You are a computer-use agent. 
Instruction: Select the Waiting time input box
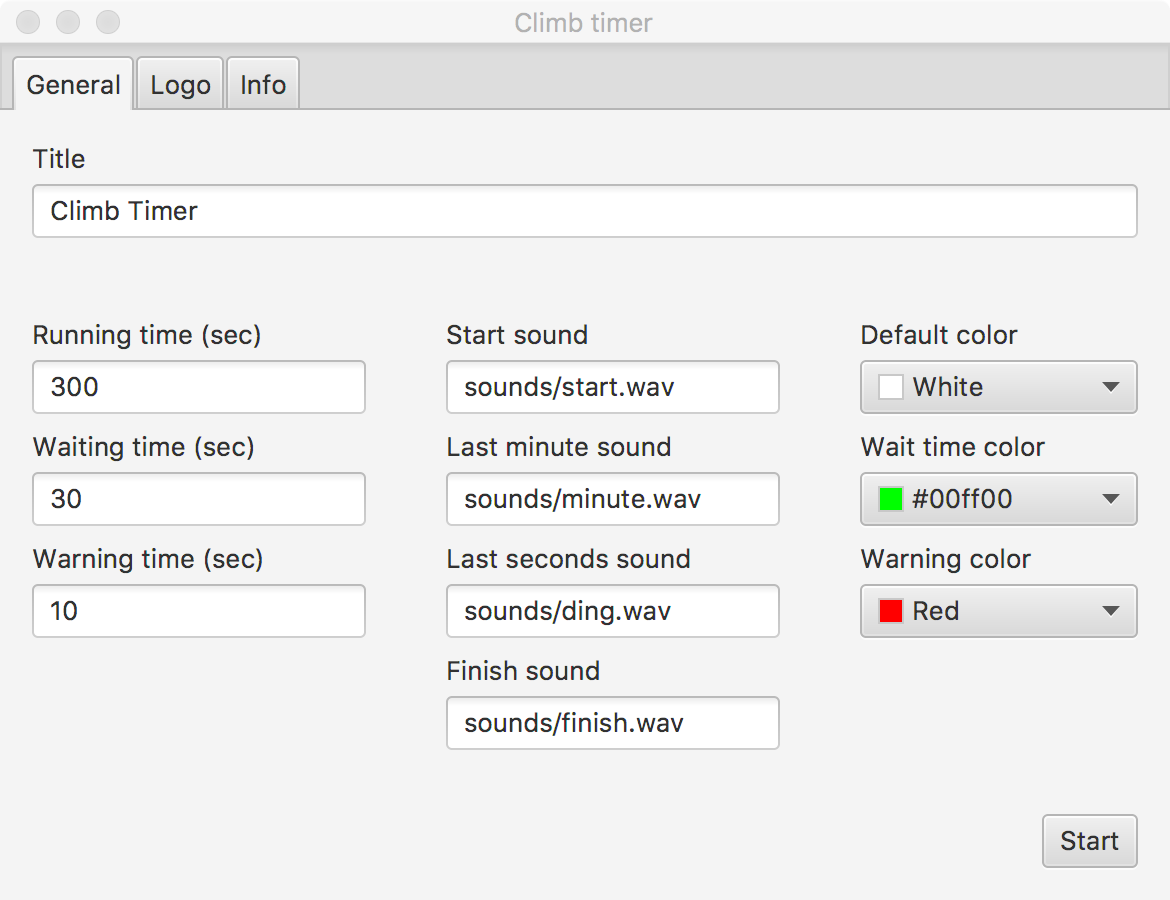(199, 499)
